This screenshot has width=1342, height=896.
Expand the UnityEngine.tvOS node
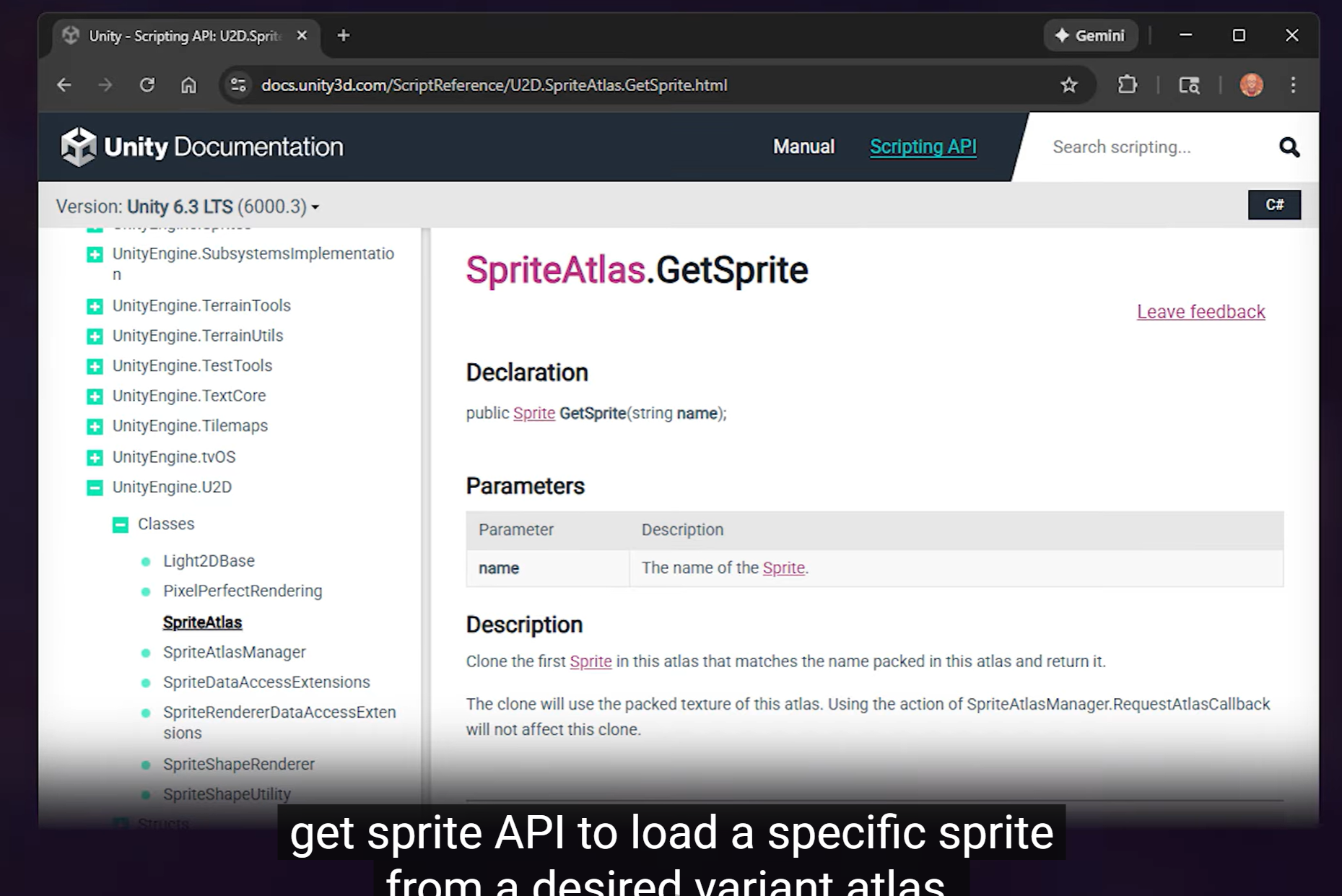(x=95, y=458)
